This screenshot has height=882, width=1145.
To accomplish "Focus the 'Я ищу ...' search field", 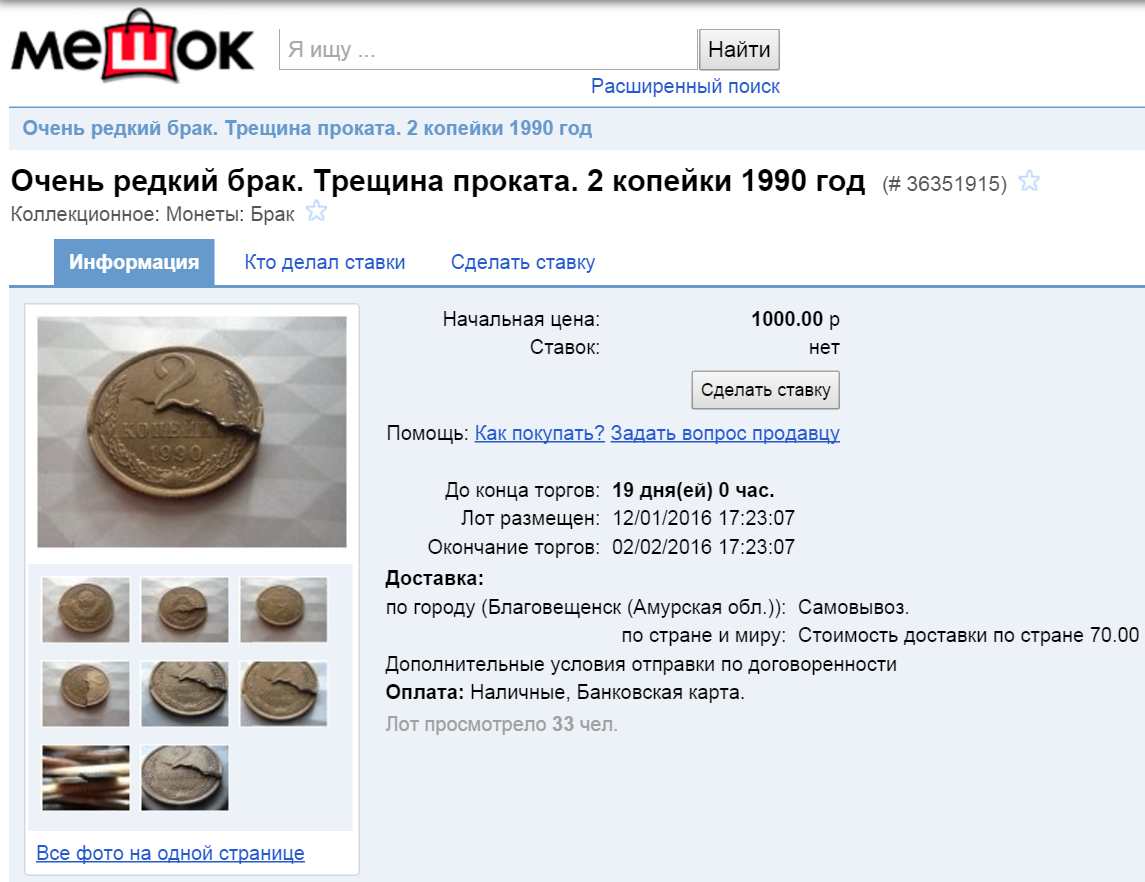I will tap(488, 50).
